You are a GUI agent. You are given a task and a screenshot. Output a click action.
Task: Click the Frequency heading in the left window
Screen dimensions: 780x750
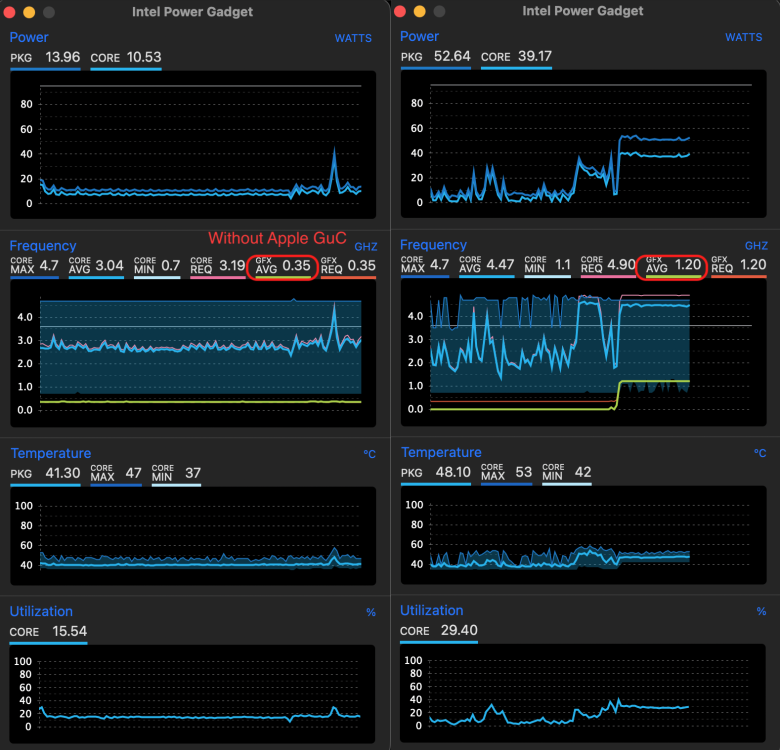(43, 246)
